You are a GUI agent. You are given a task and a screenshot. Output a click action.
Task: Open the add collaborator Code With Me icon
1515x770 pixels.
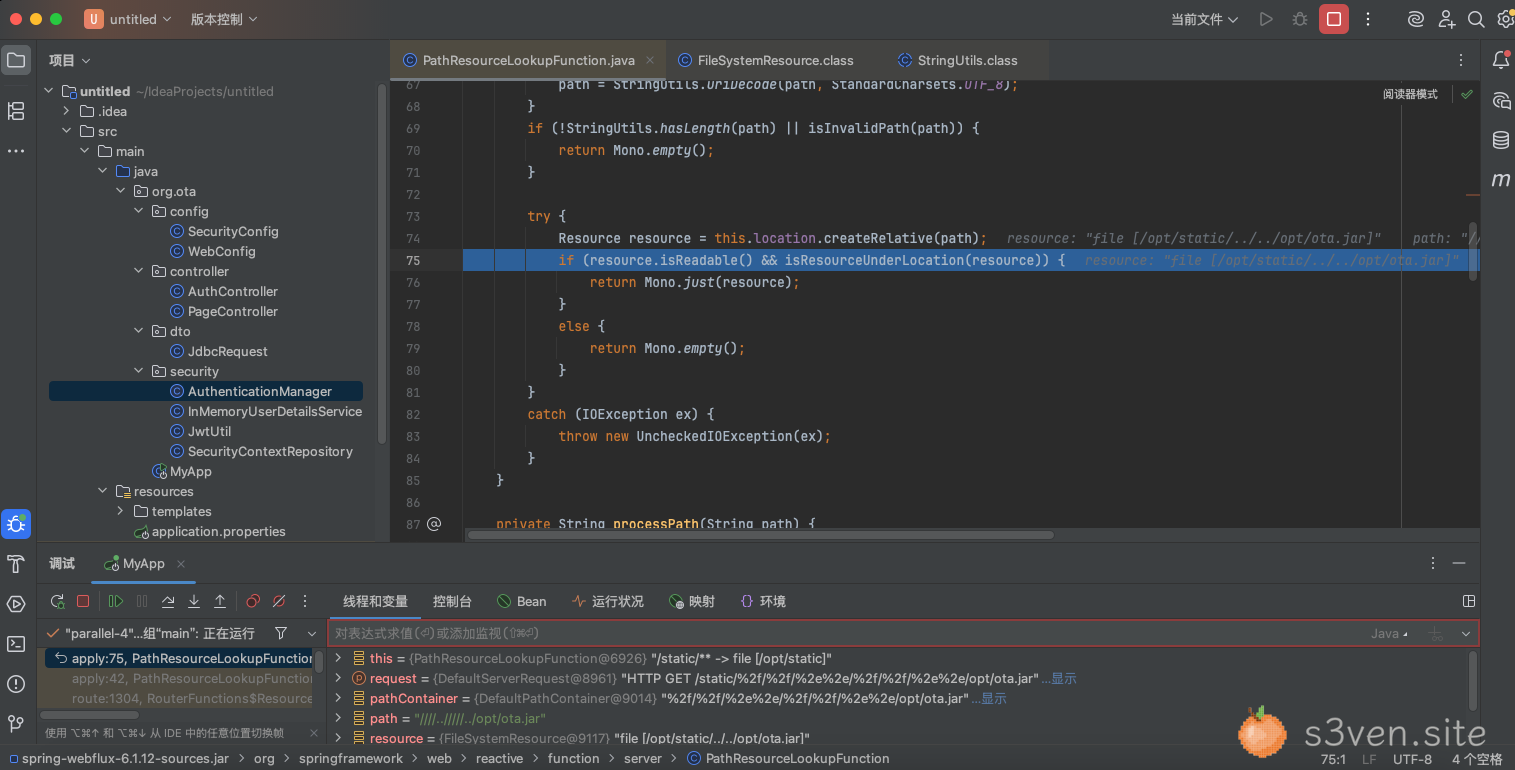1446,19
